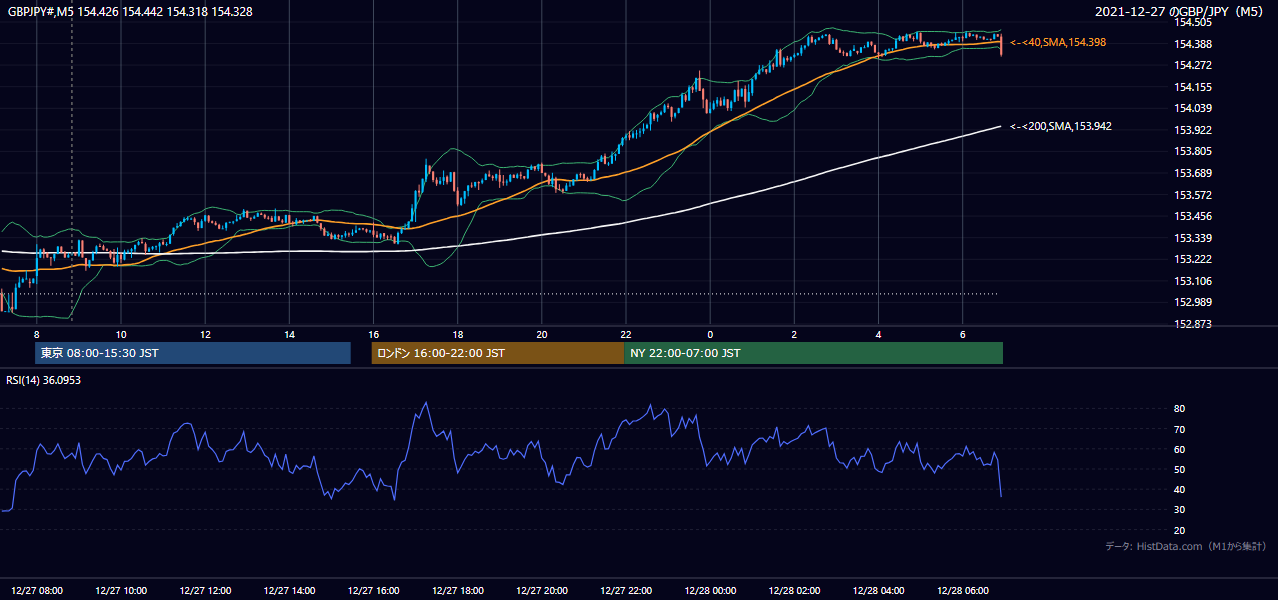The width and height of the screenshot is (1278, 600).
Task: Click price axis value 153.922
Action: [x=1192, y=130]
